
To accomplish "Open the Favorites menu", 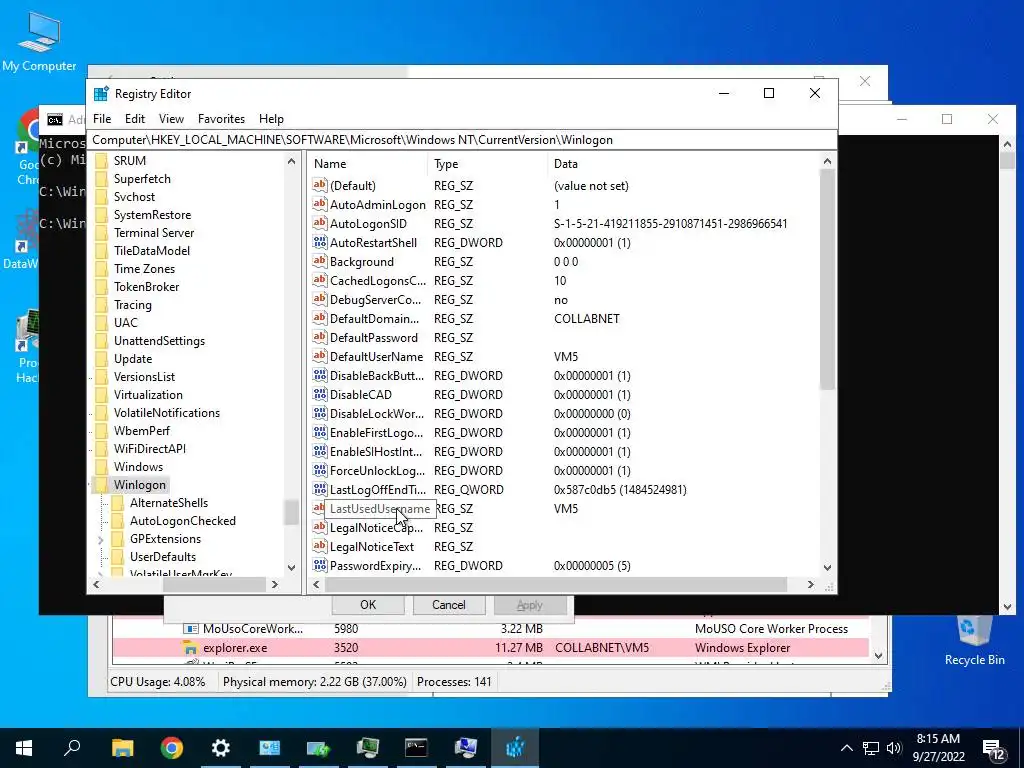I will [221, 119].
